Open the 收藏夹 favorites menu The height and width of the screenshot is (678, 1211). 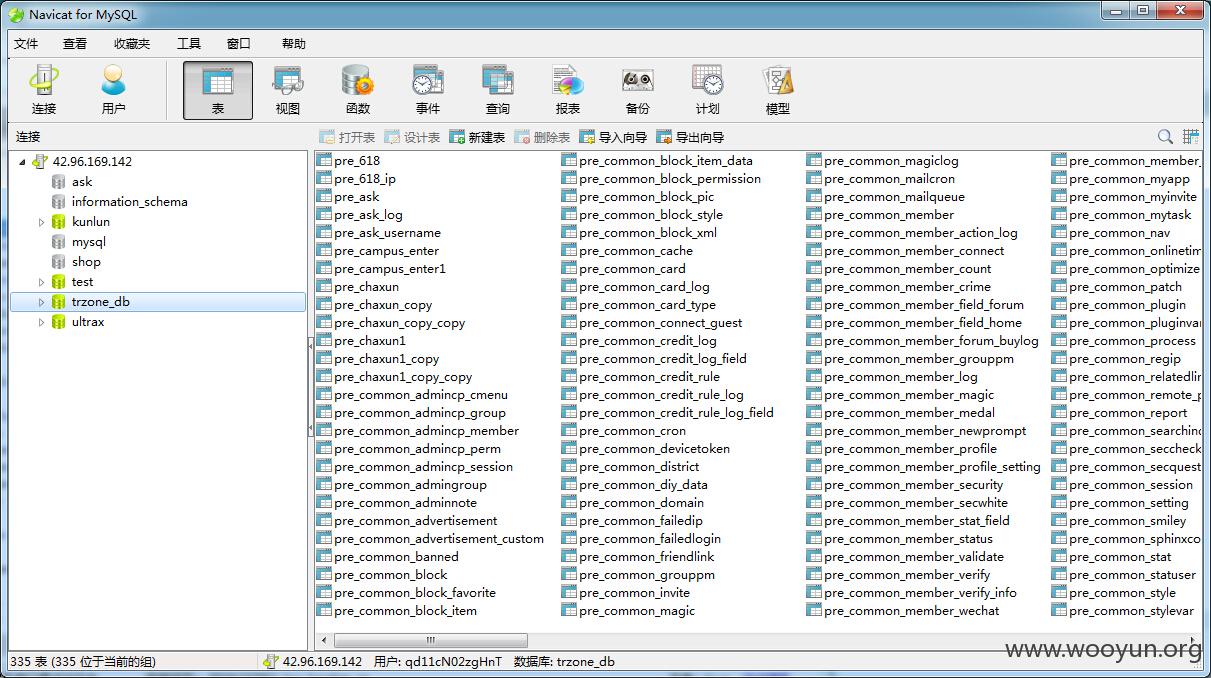pos(132,44)
